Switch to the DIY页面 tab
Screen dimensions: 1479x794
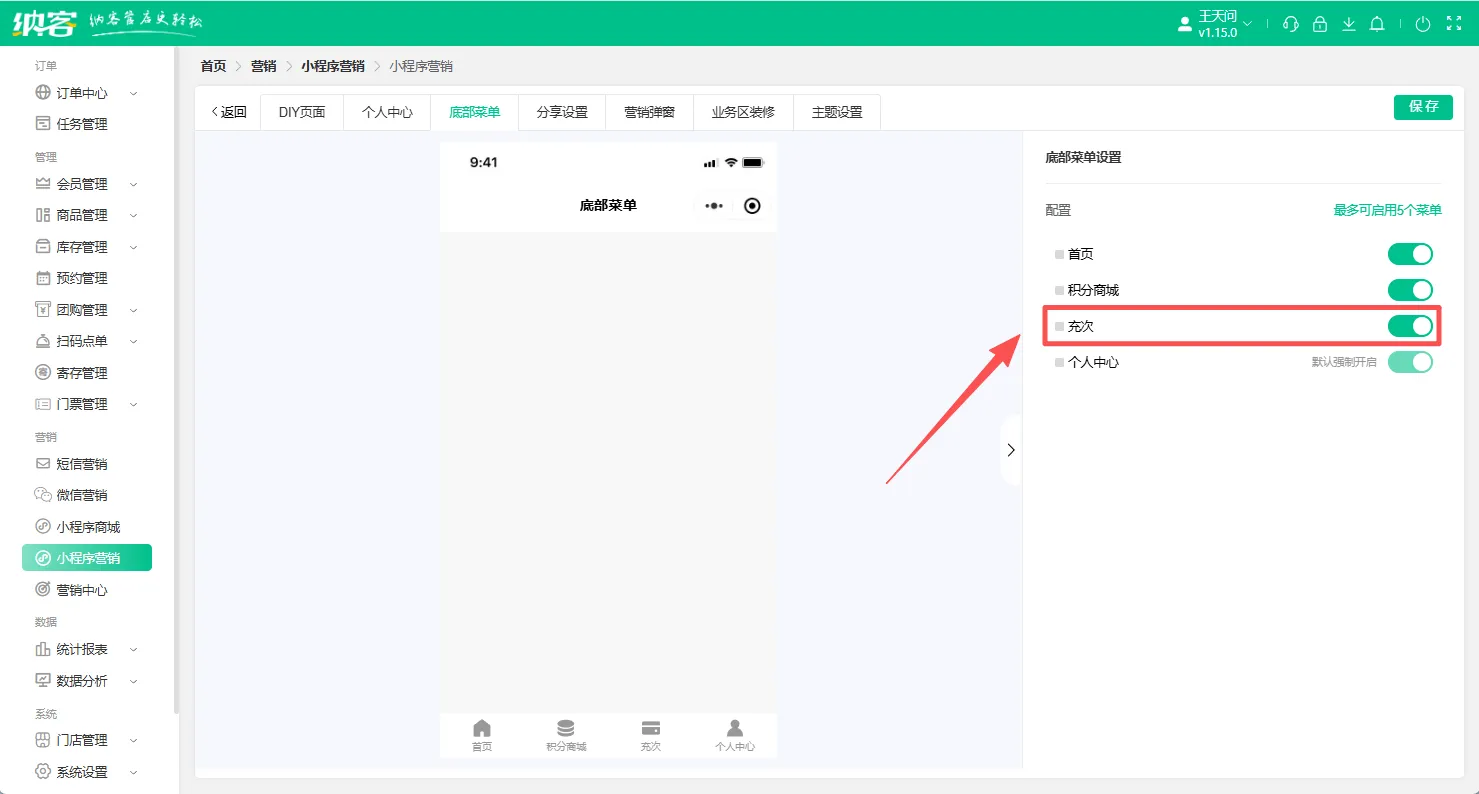(x=302, y=112)
